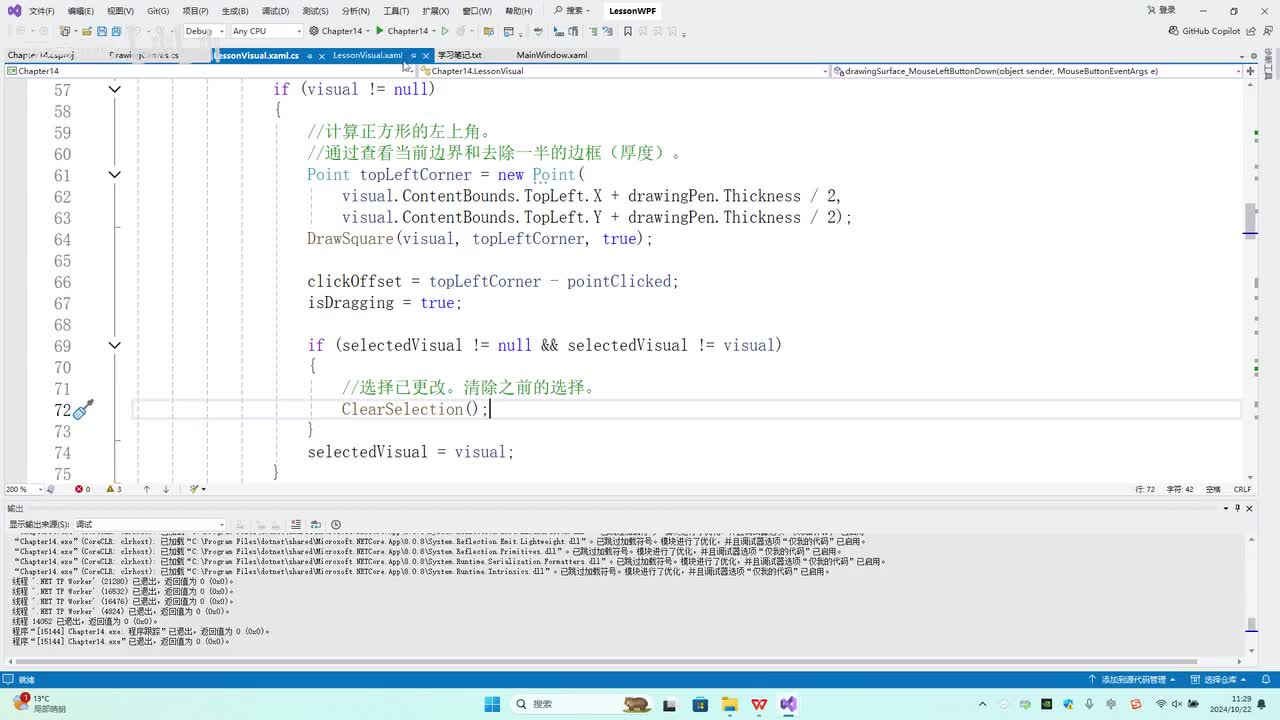Collapse the code block at line 61
The height and width of the screenshot is (720, 1280).
pyautogui.click(x=114, y=175)
